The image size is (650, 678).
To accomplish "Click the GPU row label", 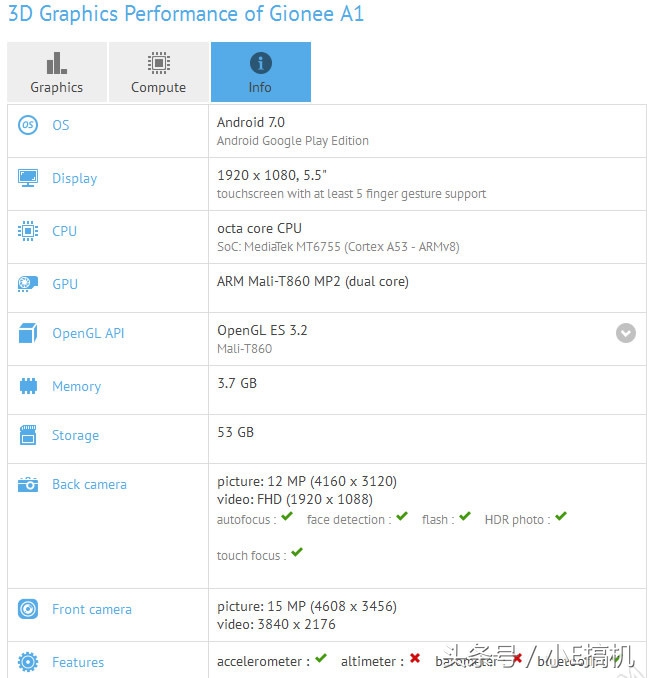I will [65, 284].
